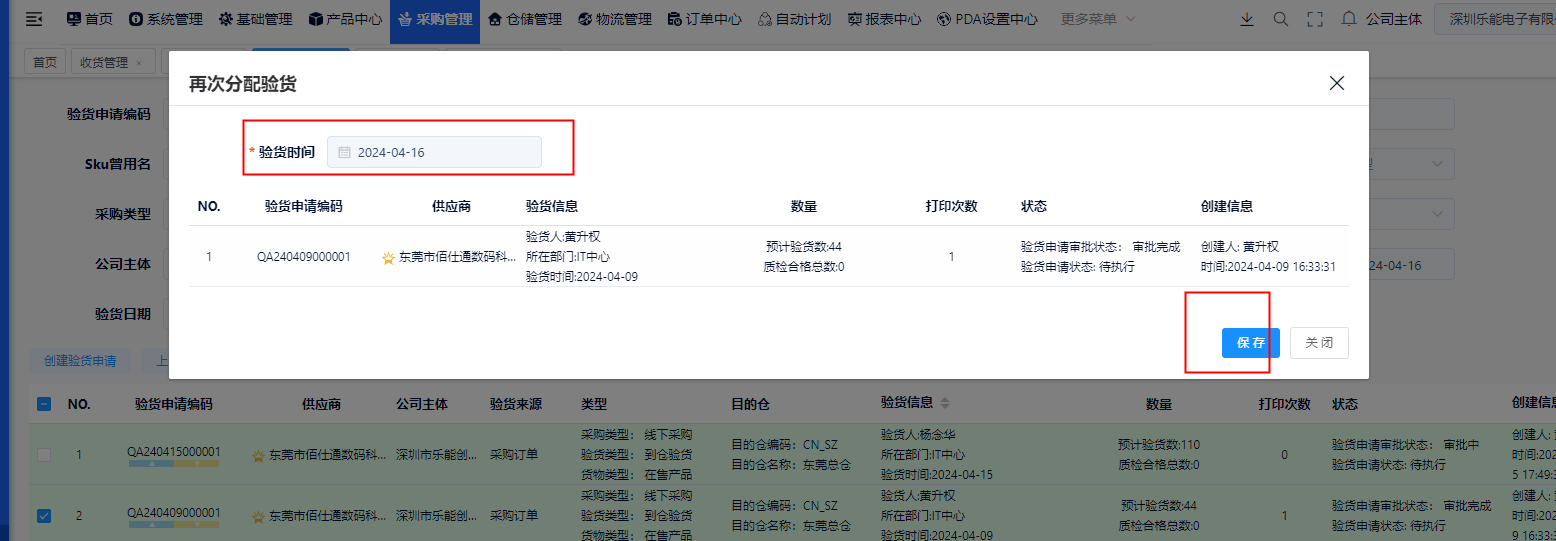Click the star icon in row QA240415000001
The height and width of the screenshot is (541, 1556).
point(258,455)
